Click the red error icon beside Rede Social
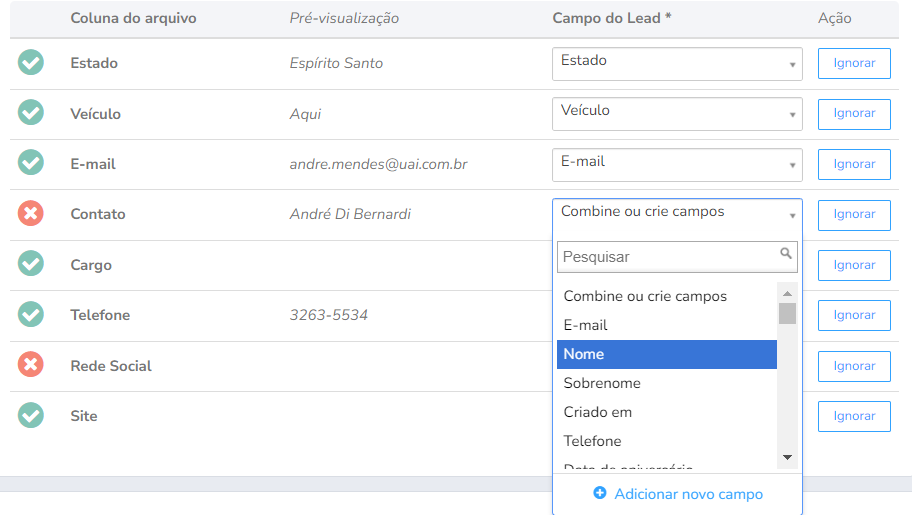This screenshot has width=912, height=515. click(31, 365)
